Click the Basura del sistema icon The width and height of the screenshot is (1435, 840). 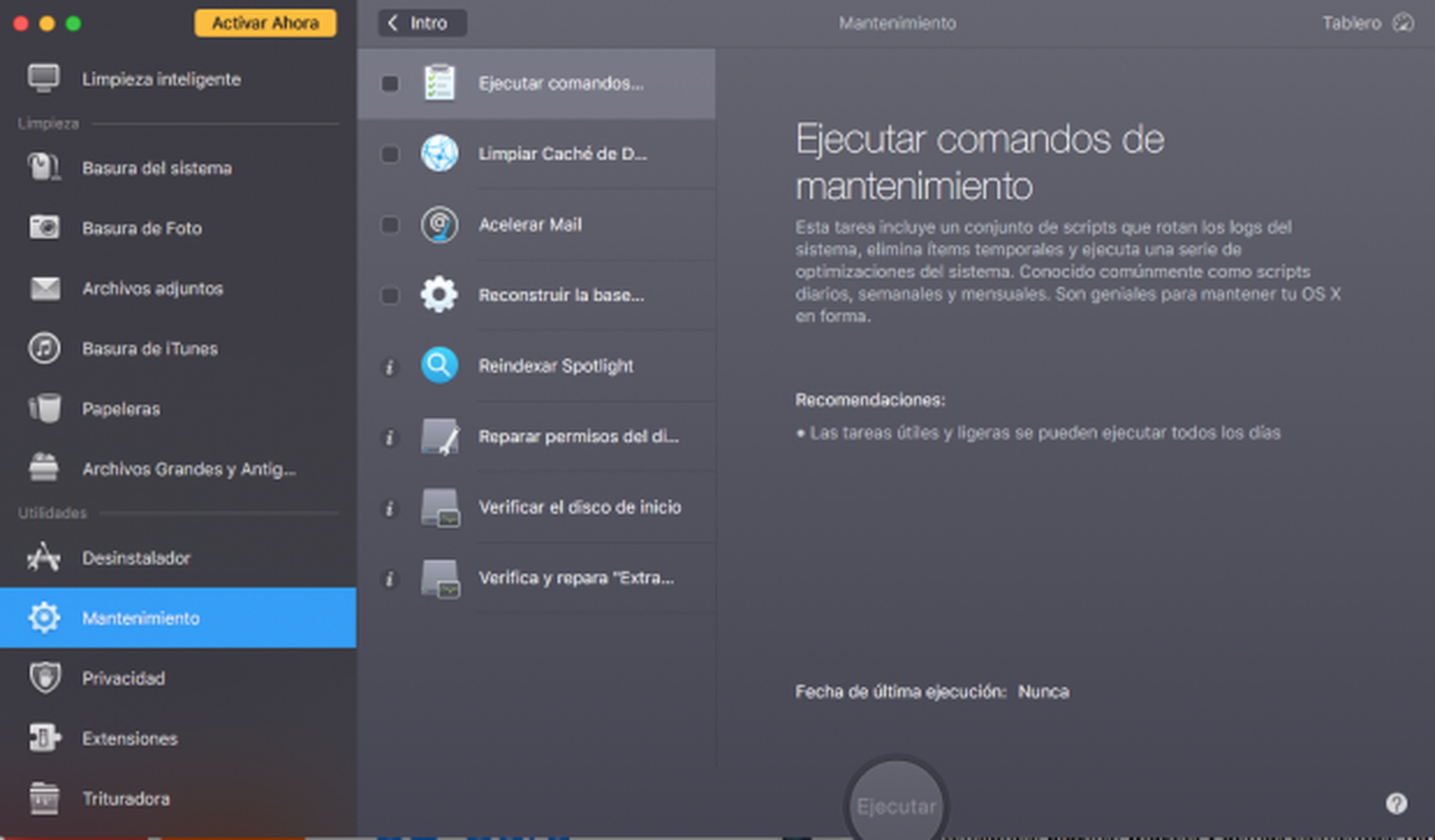pyautogui.click(x=44, y=167)
